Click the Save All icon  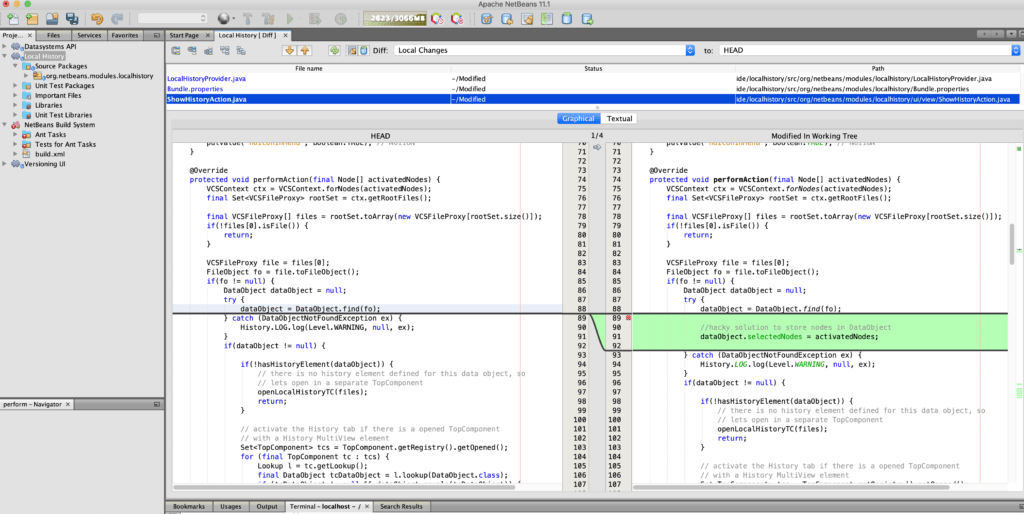click(72, 18)
